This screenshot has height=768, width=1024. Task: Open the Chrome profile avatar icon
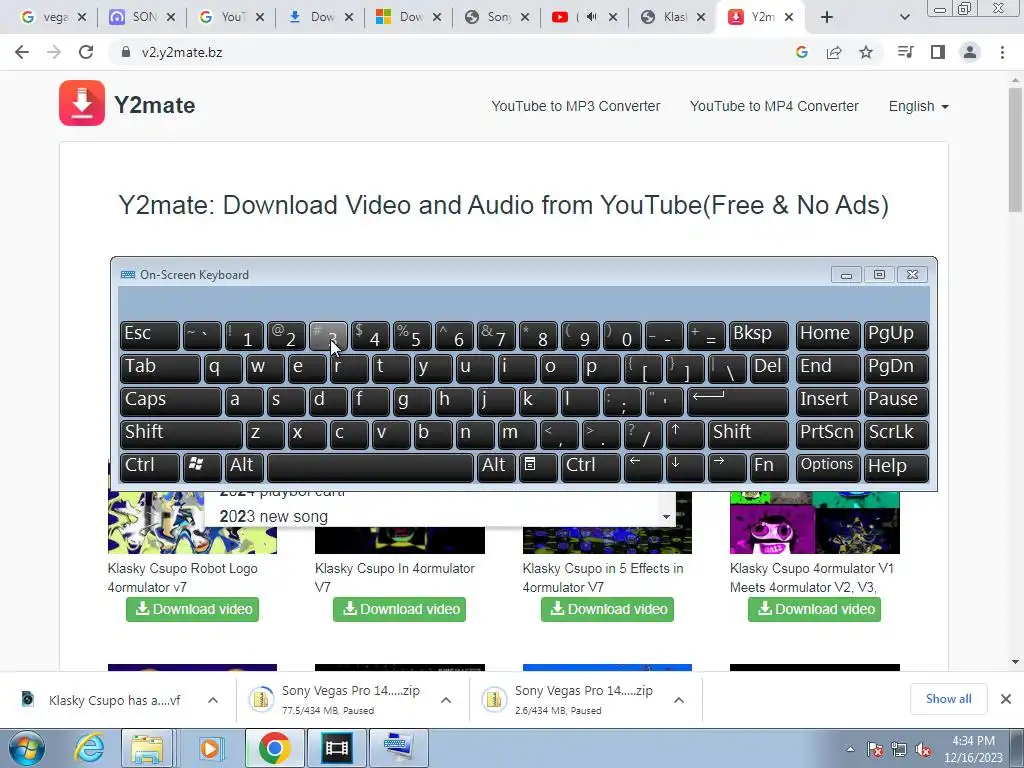pyautogui.click(x=970, y=52)
